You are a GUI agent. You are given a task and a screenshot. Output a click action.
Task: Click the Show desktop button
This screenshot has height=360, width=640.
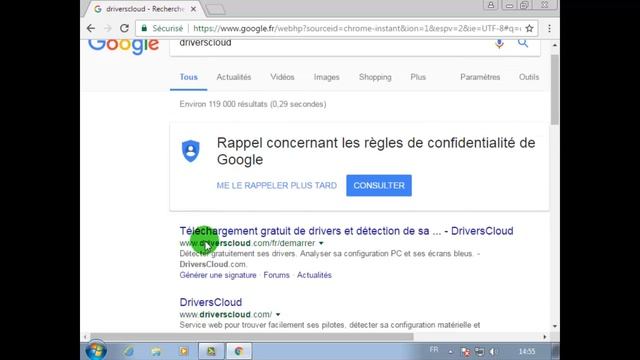(x=556, y=351)
